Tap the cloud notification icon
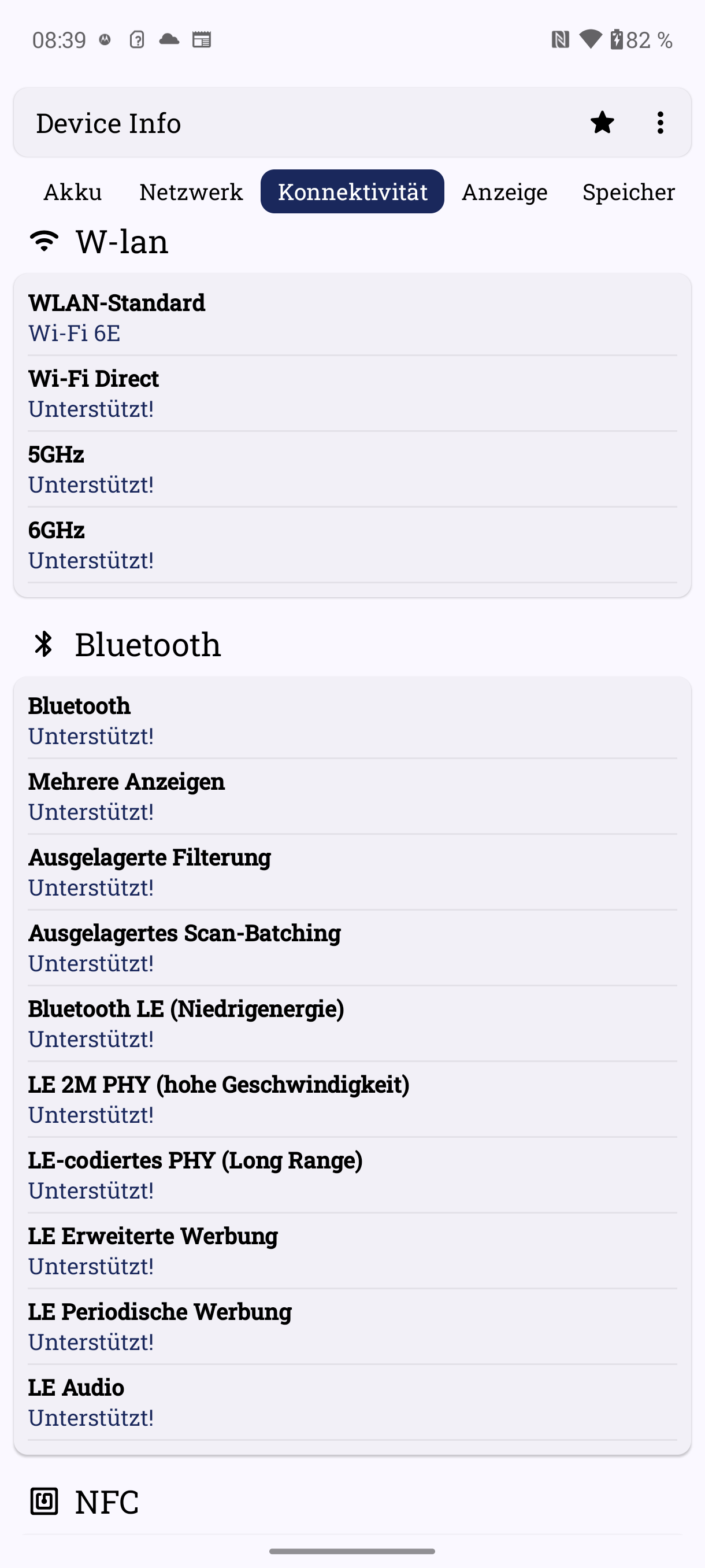 (169, 40)
